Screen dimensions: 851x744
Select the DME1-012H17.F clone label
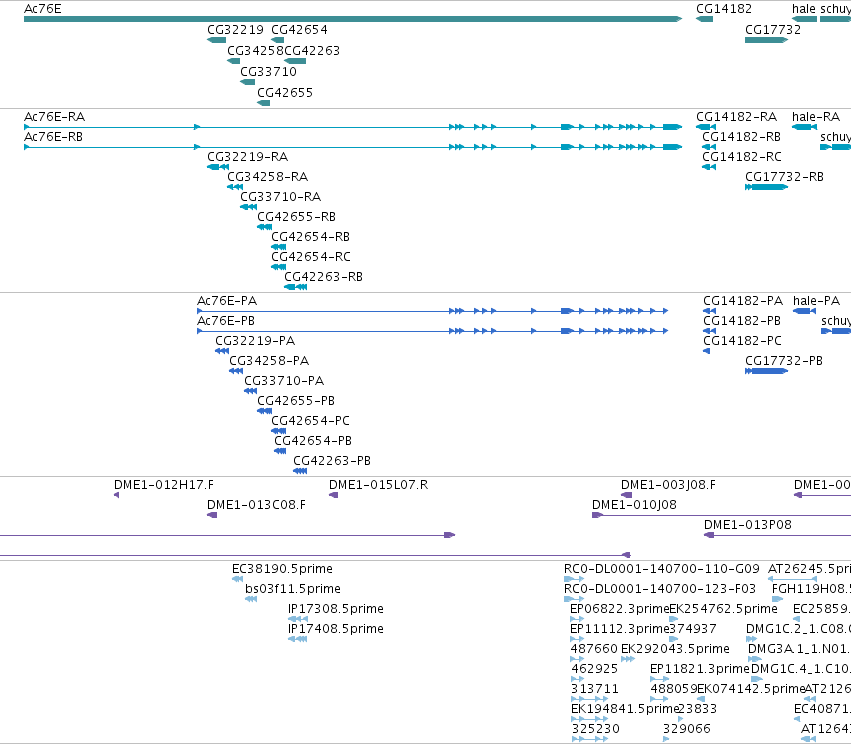pos(164,485)
